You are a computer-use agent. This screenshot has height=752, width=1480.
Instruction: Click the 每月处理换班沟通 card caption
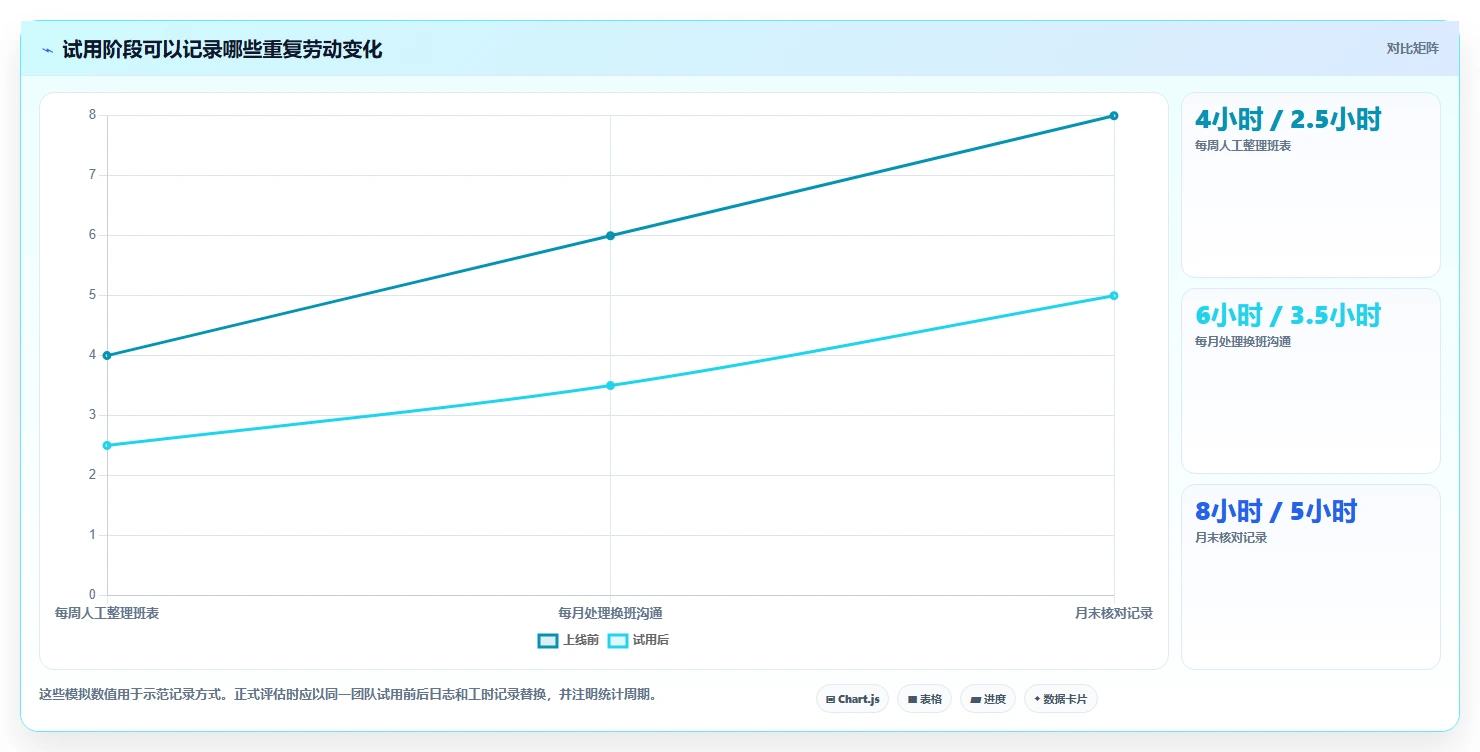1243,342
